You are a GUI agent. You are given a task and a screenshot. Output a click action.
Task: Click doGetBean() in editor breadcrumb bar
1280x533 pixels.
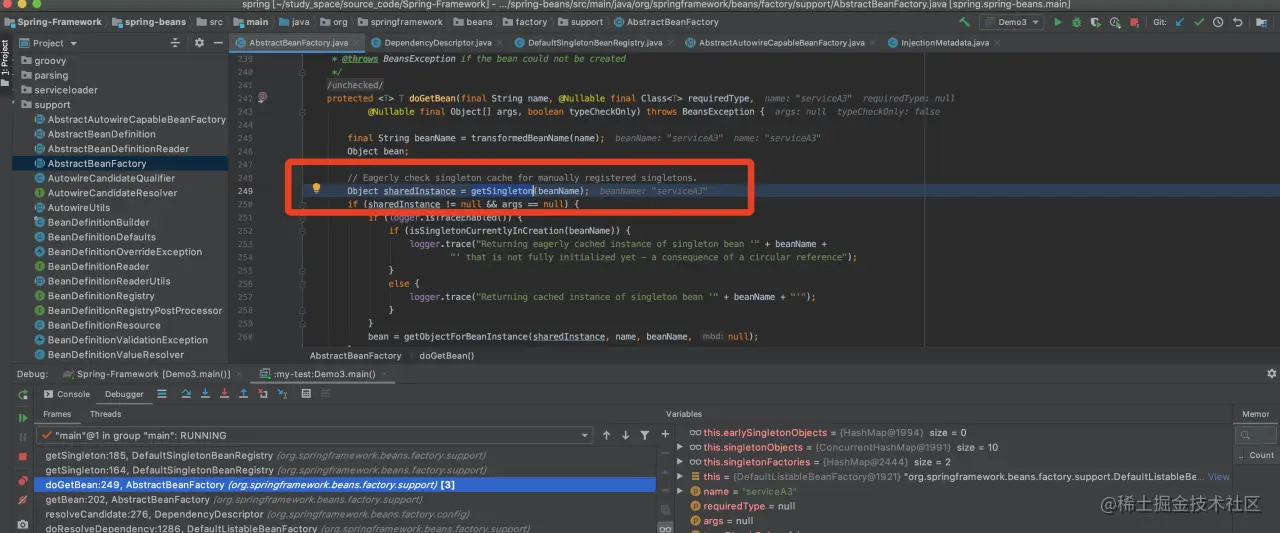click(x=446, y=355)
